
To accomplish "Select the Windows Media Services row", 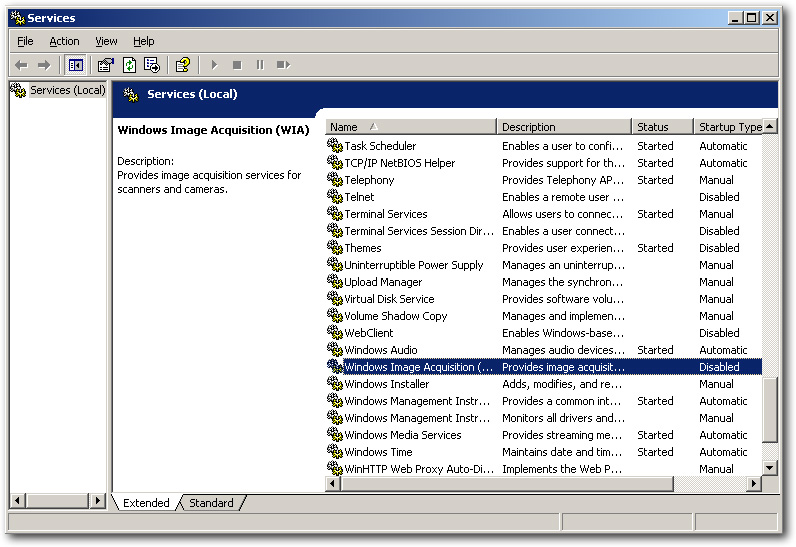I will click(544, 435).
